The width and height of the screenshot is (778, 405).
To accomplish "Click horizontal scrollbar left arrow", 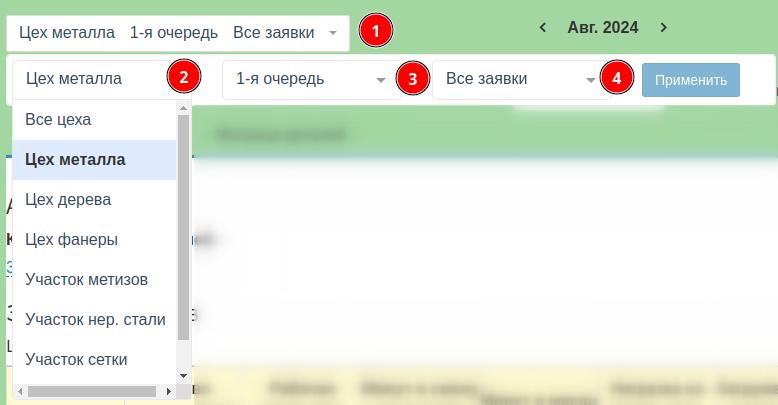I will 20,392.
